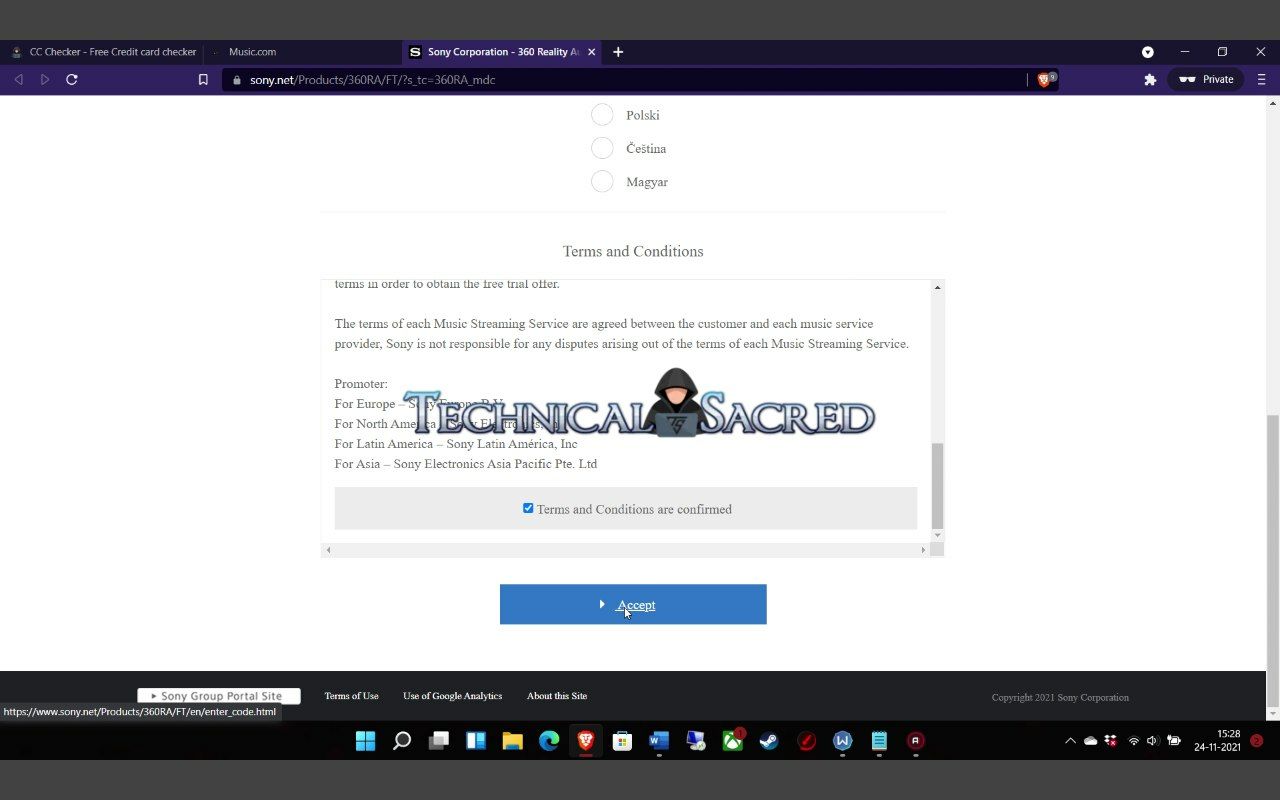Click the Terms and Conditions heading
The width and height of the screenshot is (1280, 800).
(x=633, y=251)
